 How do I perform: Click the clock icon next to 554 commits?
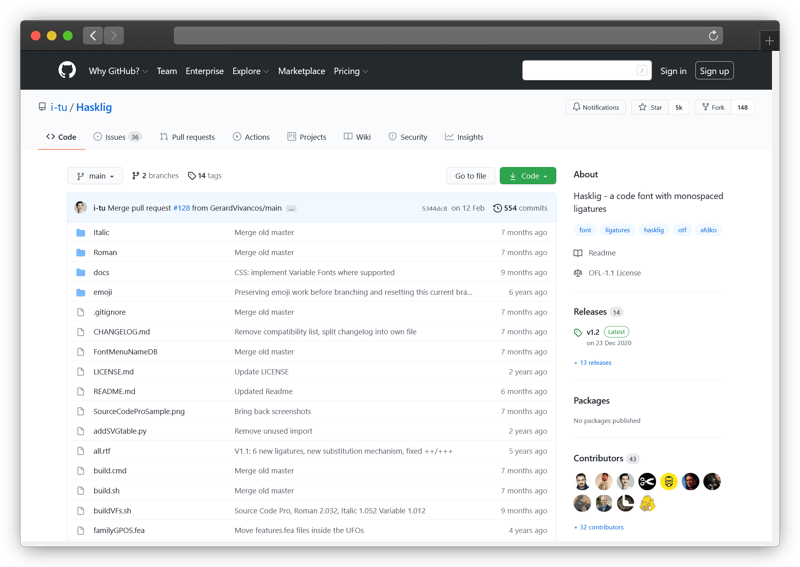pos(497,208)
